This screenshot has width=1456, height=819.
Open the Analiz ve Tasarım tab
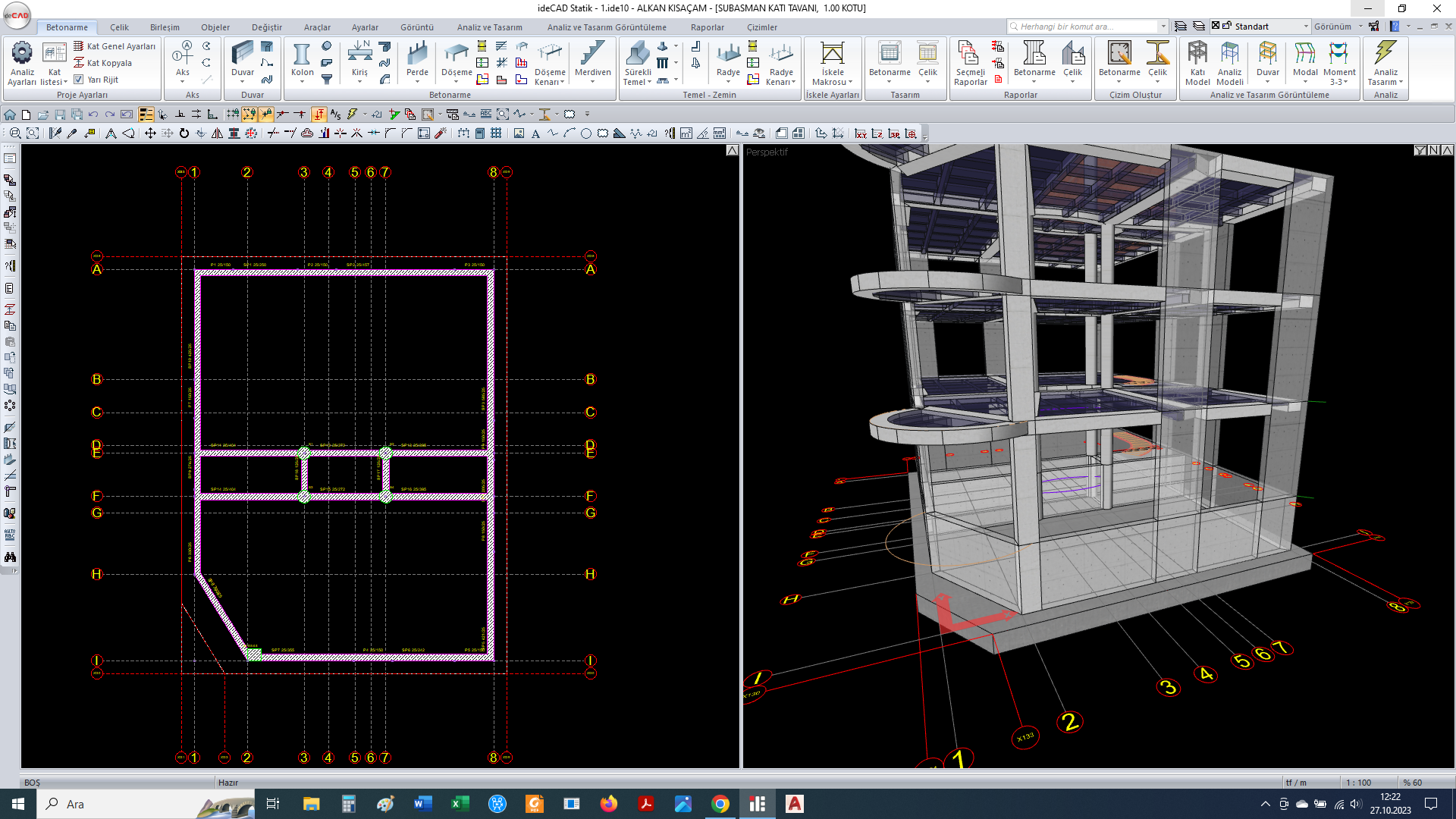(x=489, y=27)
